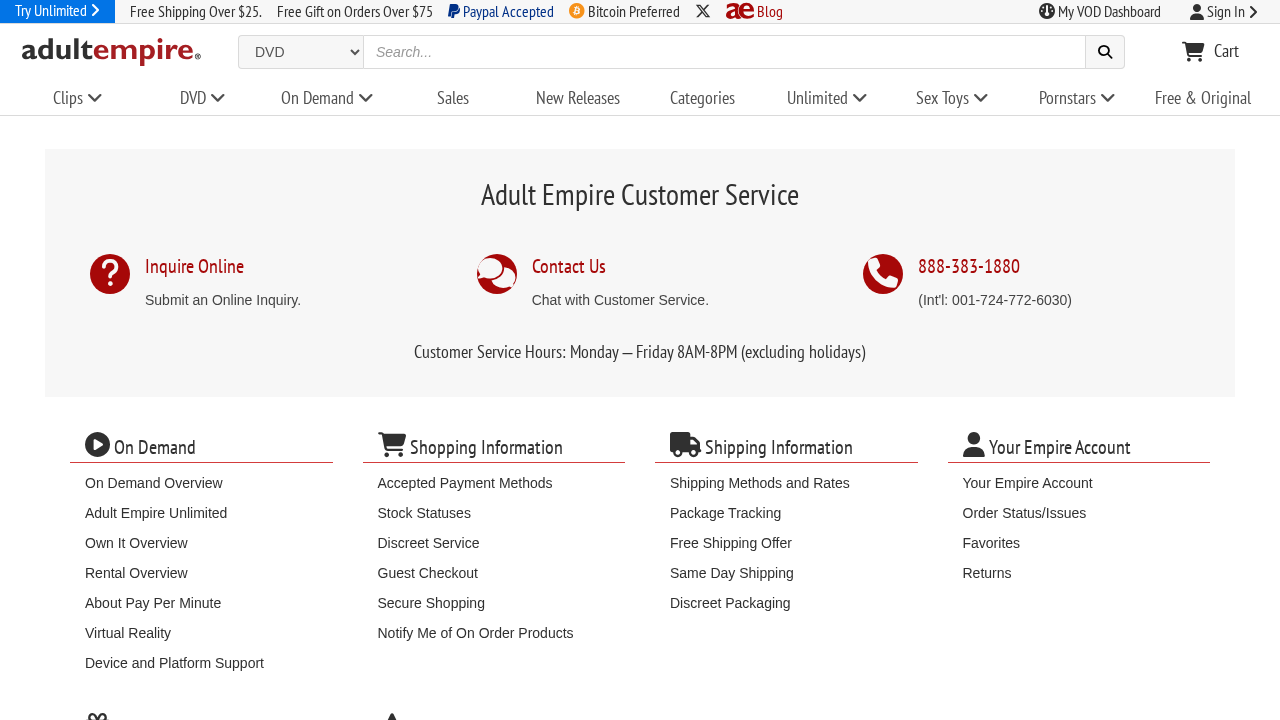Click the Cart text link
The height and width of the screenshot is (720, 1280).
pos(1226,51)
